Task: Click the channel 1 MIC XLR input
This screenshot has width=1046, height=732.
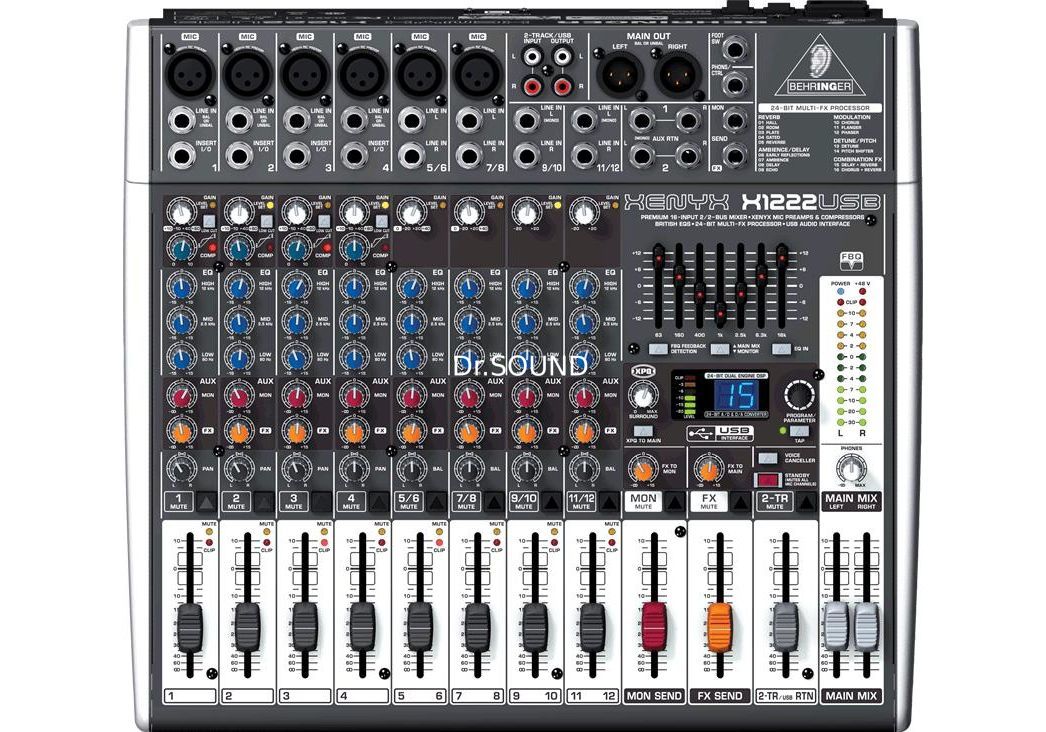Action: (191, 73)
